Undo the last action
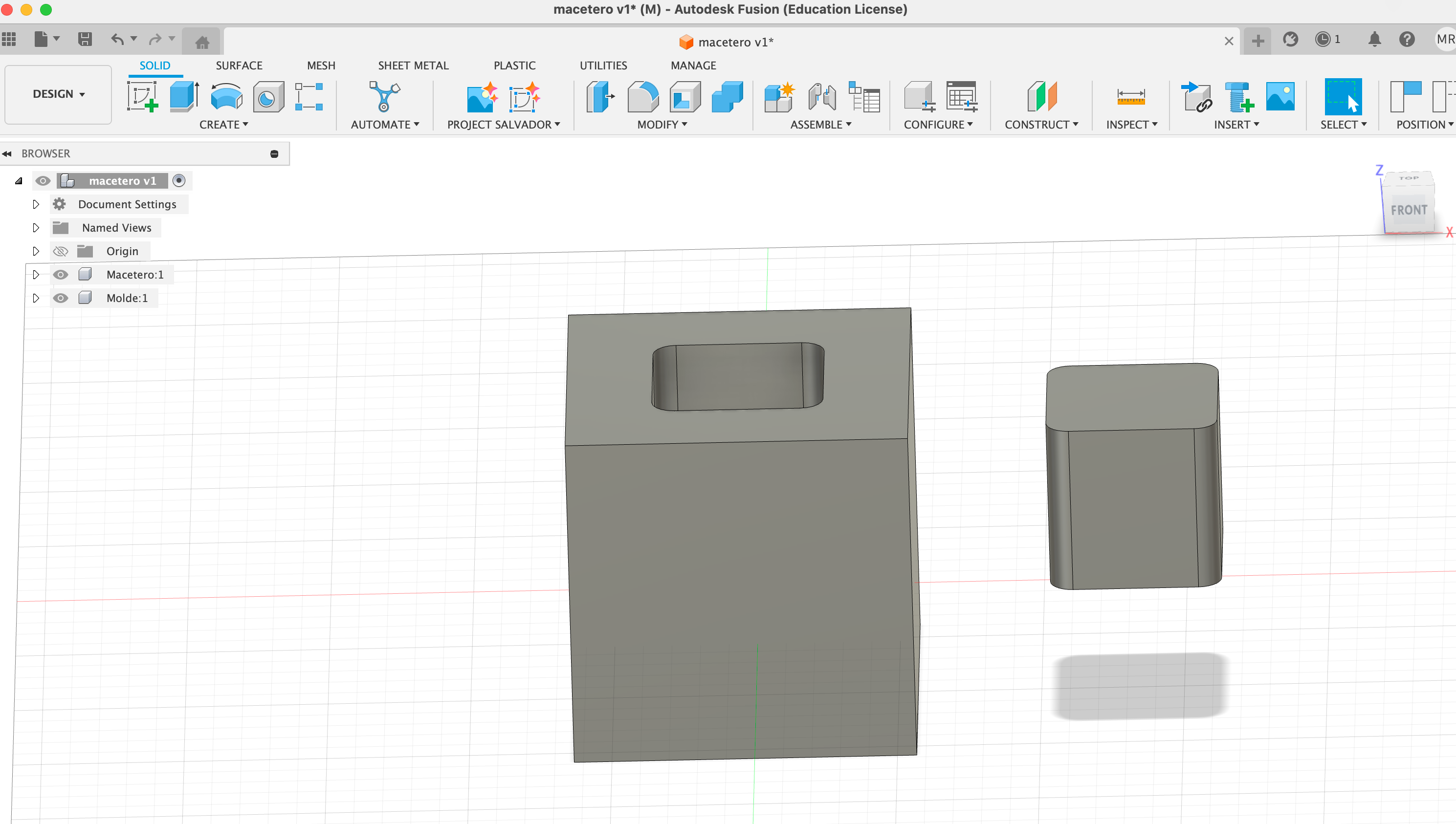 (117, 40)
